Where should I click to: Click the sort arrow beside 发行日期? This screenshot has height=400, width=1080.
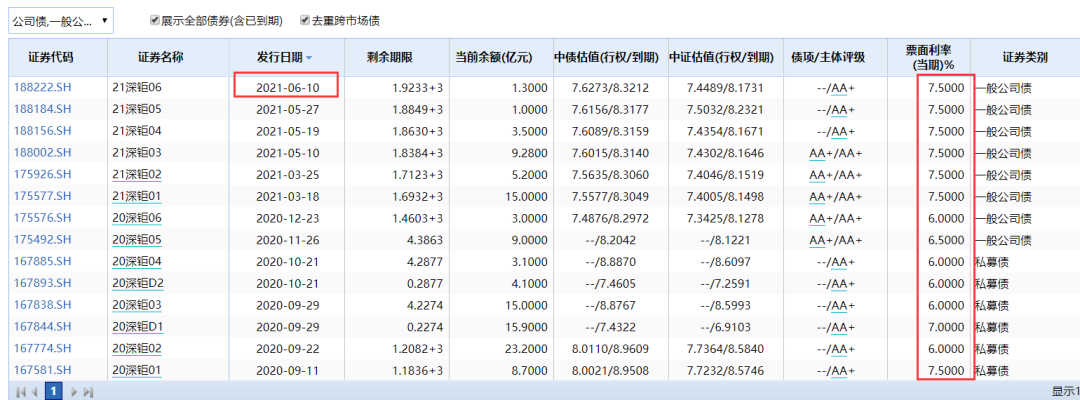[309, 59]
